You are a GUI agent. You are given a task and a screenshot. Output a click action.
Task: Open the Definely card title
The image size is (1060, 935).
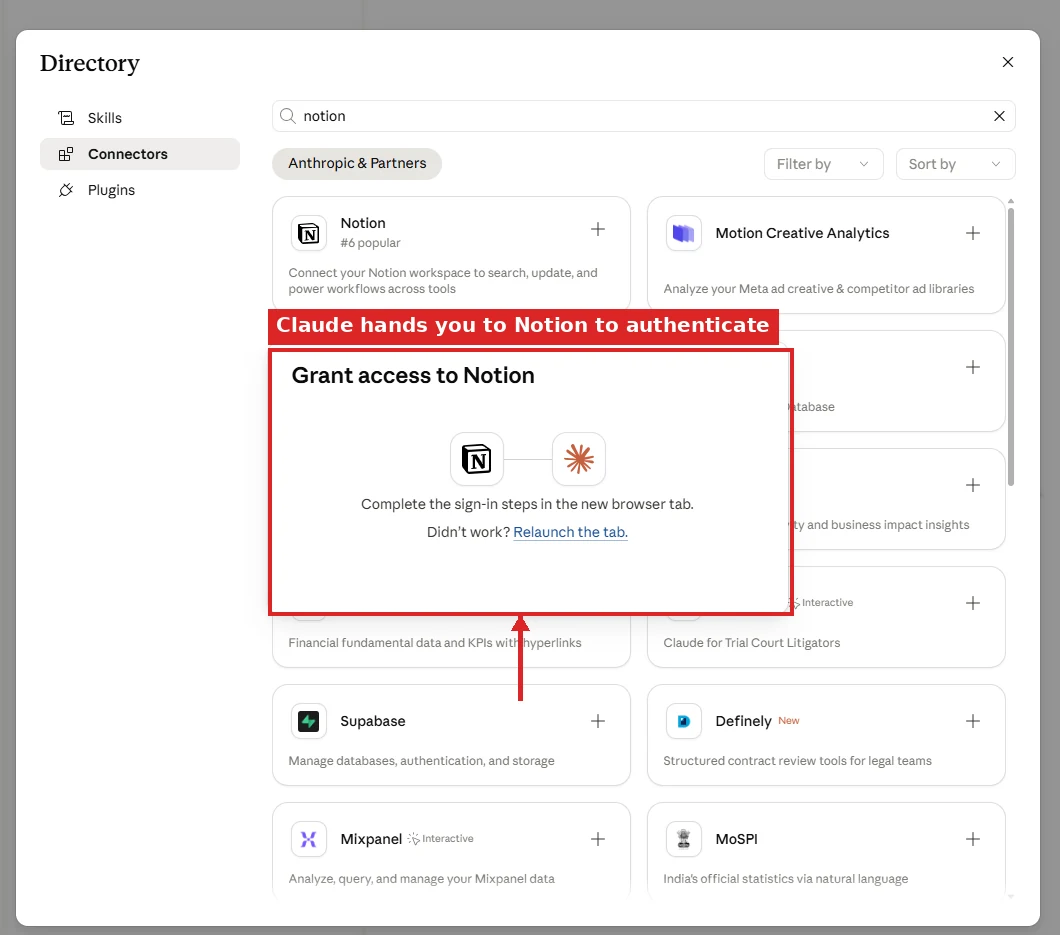click(743, 721)
